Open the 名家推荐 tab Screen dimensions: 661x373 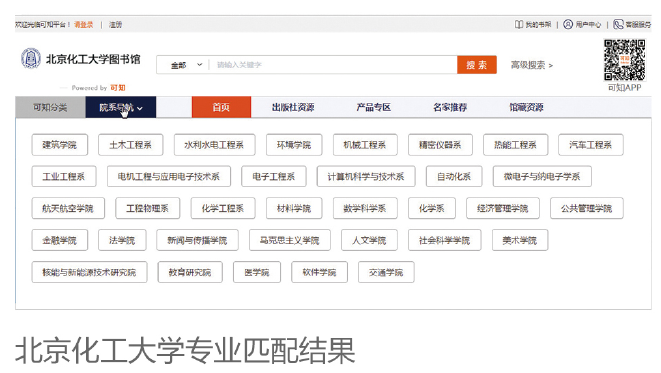click(x=450, y=107)
